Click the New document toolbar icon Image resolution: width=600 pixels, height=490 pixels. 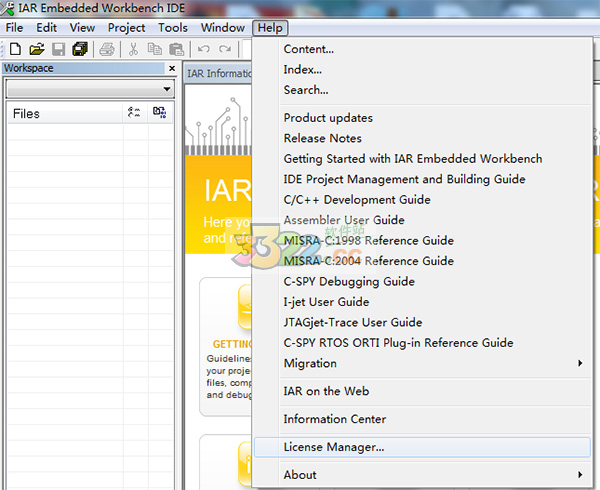point(15,49)
